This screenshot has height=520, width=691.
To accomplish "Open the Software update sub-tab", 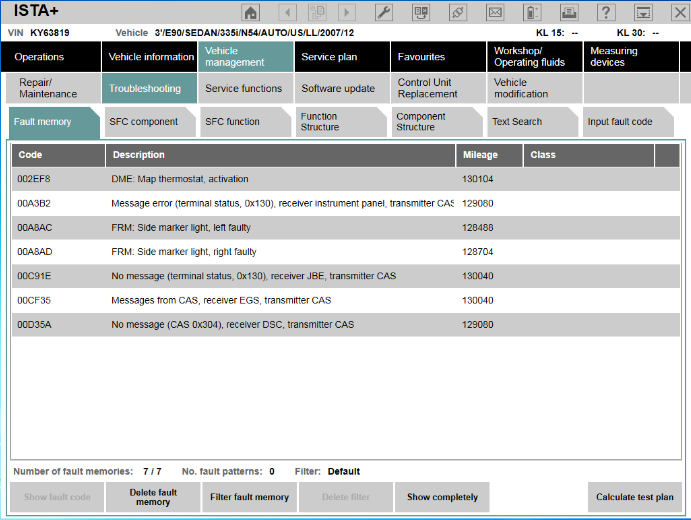I will click(x=342, y=88).
